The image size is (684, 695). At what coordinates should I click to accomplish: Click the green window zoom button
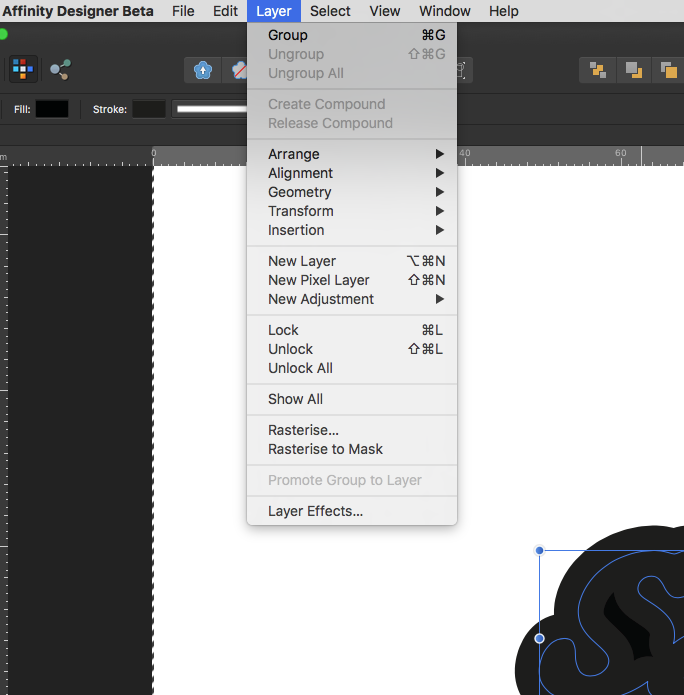click(2, 34)
